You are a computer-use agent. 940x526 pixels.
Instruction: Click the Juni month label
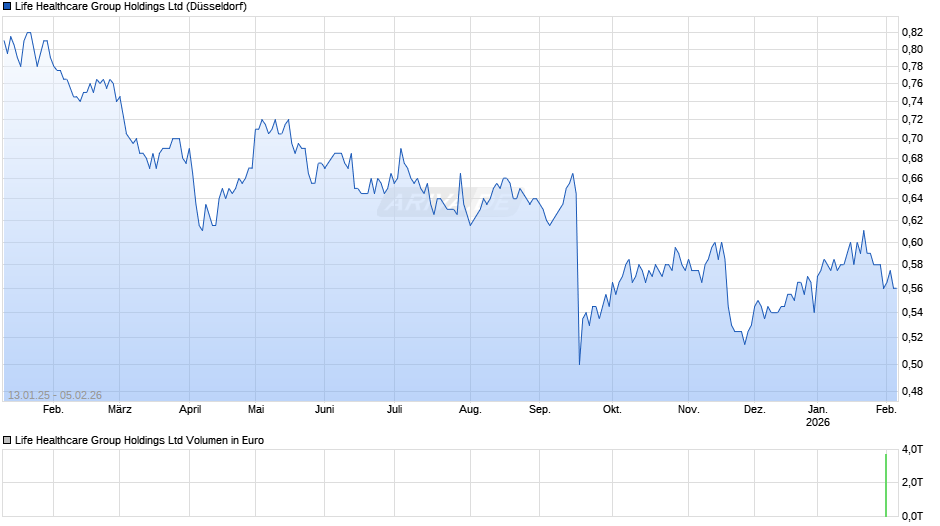pos(324,409)
